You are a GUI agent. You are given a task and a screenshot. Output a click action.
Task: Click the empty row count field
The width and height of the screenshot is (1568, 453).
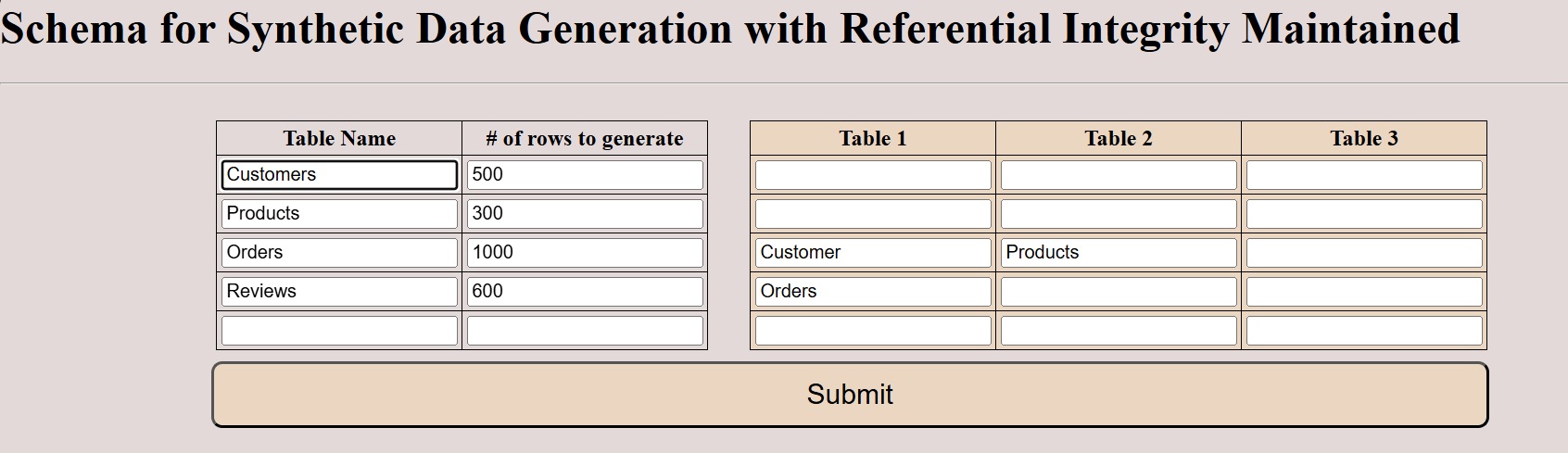click(585, 331)
